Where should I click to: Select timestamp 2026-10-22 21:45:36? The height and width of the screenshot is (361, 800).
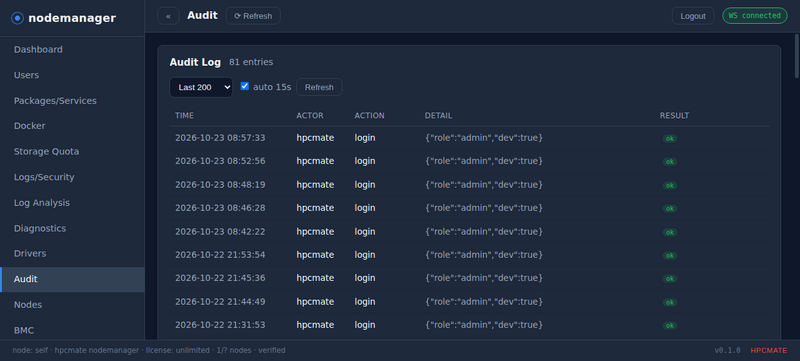pyautogui.click(x=220, y=278)
